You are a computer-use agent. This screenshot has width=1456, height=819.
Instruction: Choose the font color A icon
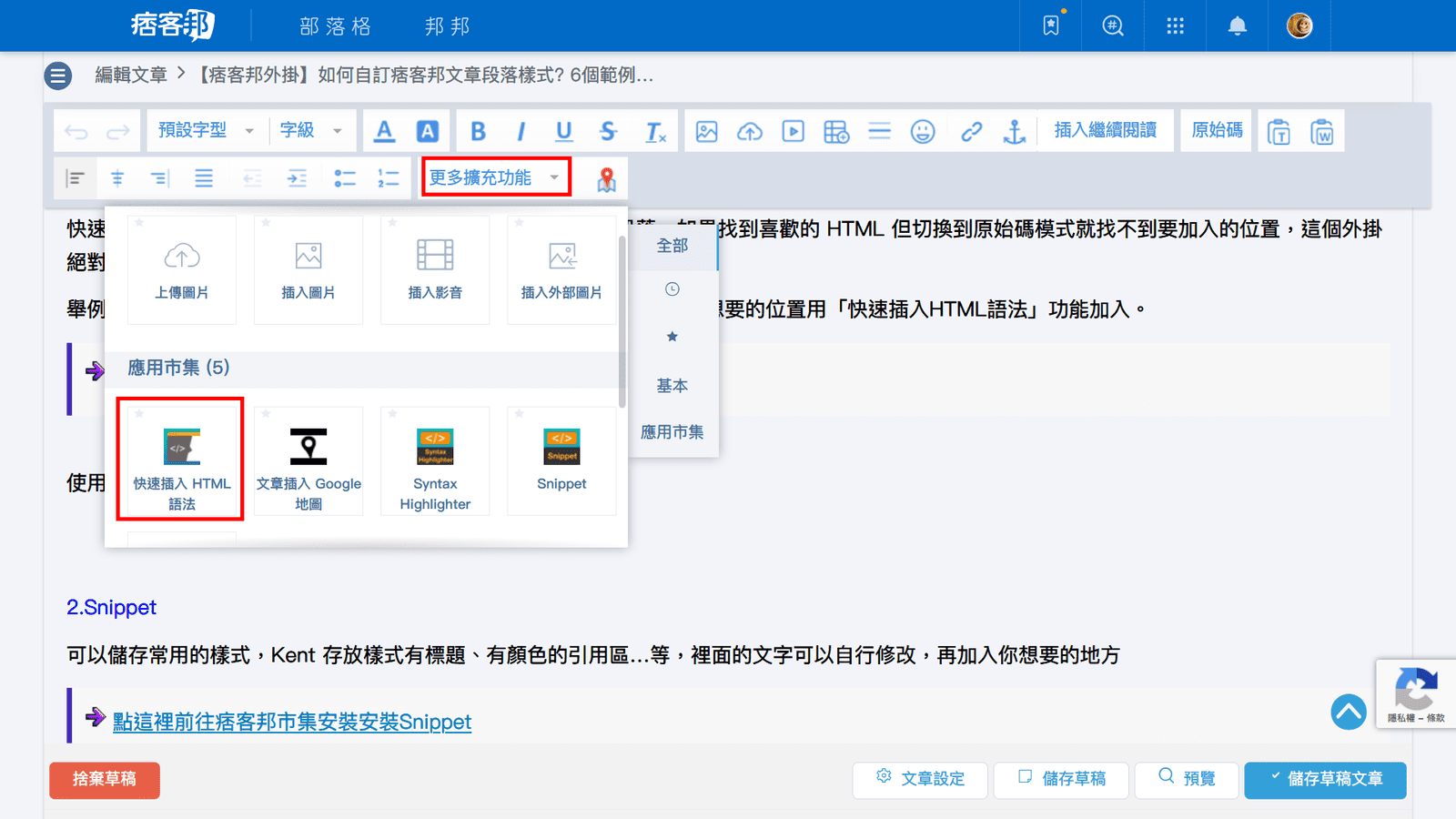384,132
